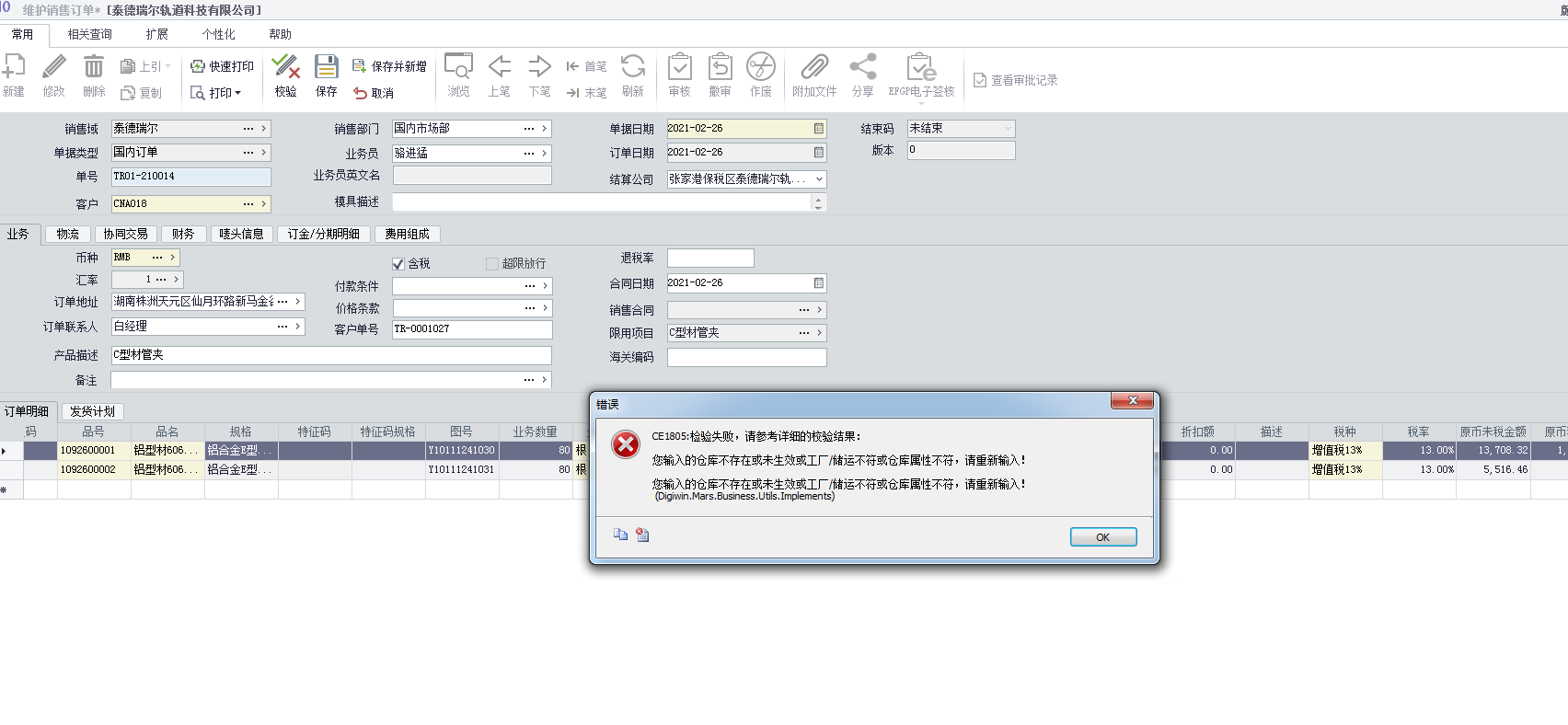
Task: Click the 退税率 input field
Action: pyautogui.click(x=710, y=259)
